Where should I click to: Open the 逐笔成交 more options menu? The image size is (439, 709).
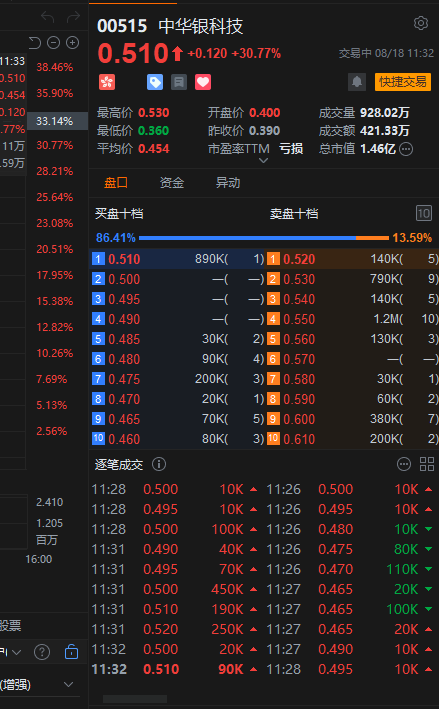(x=403, y=464)
